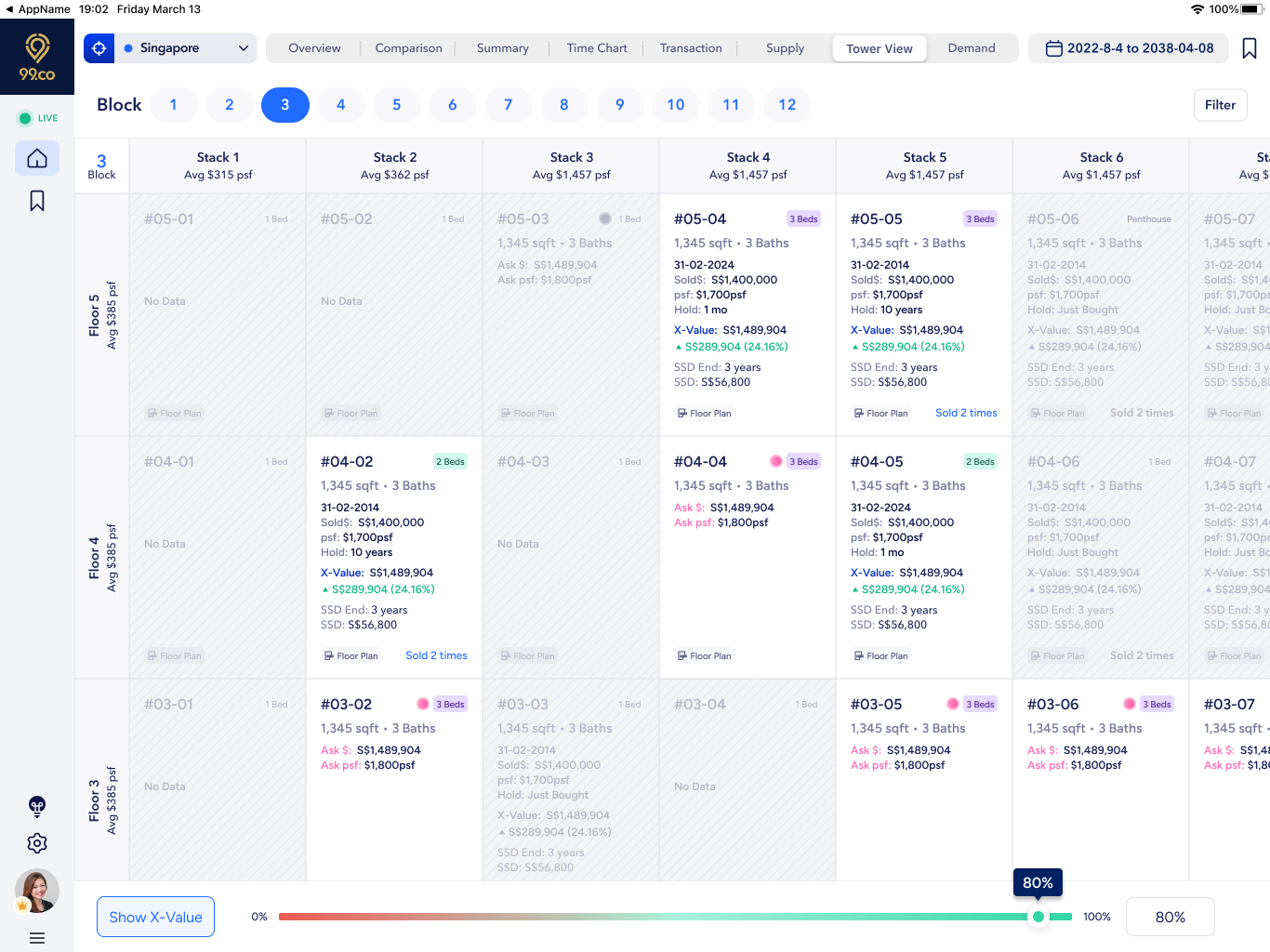Open the date range 2022-8-4 to 2038-04-08 picker

tap(1129, 48)
